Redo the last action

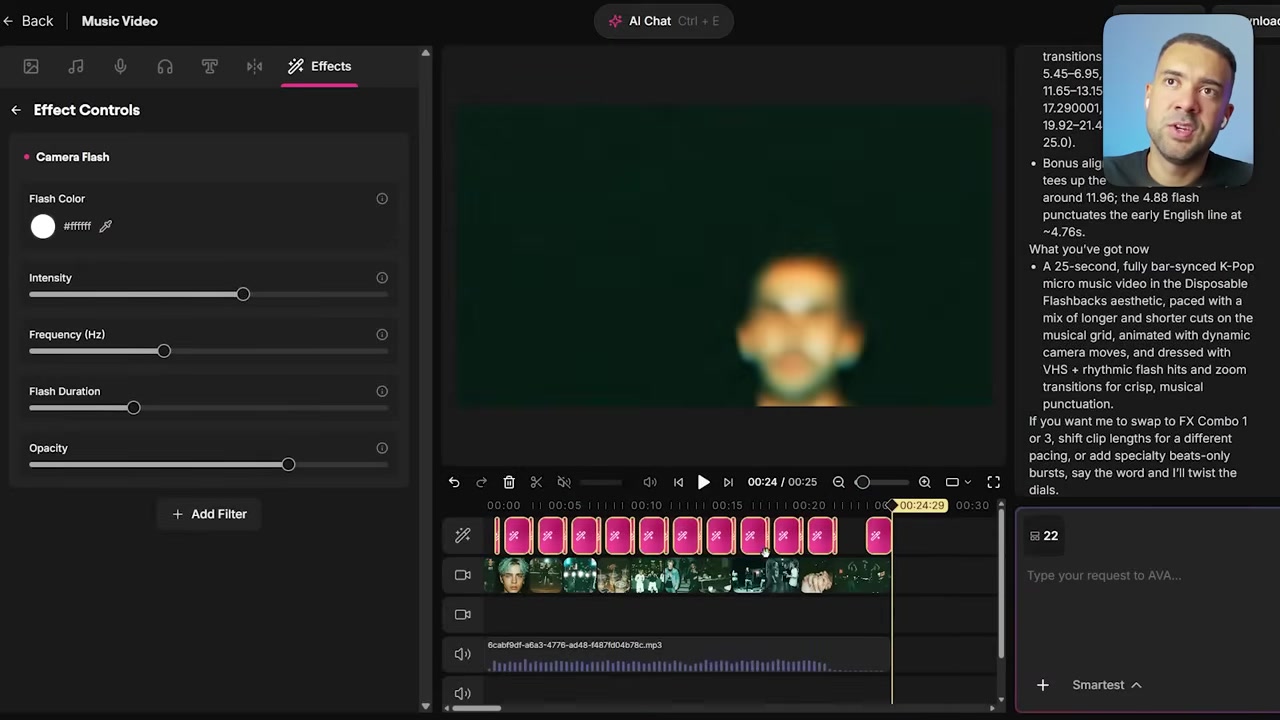pyautogui.click(x=481, y=482)
